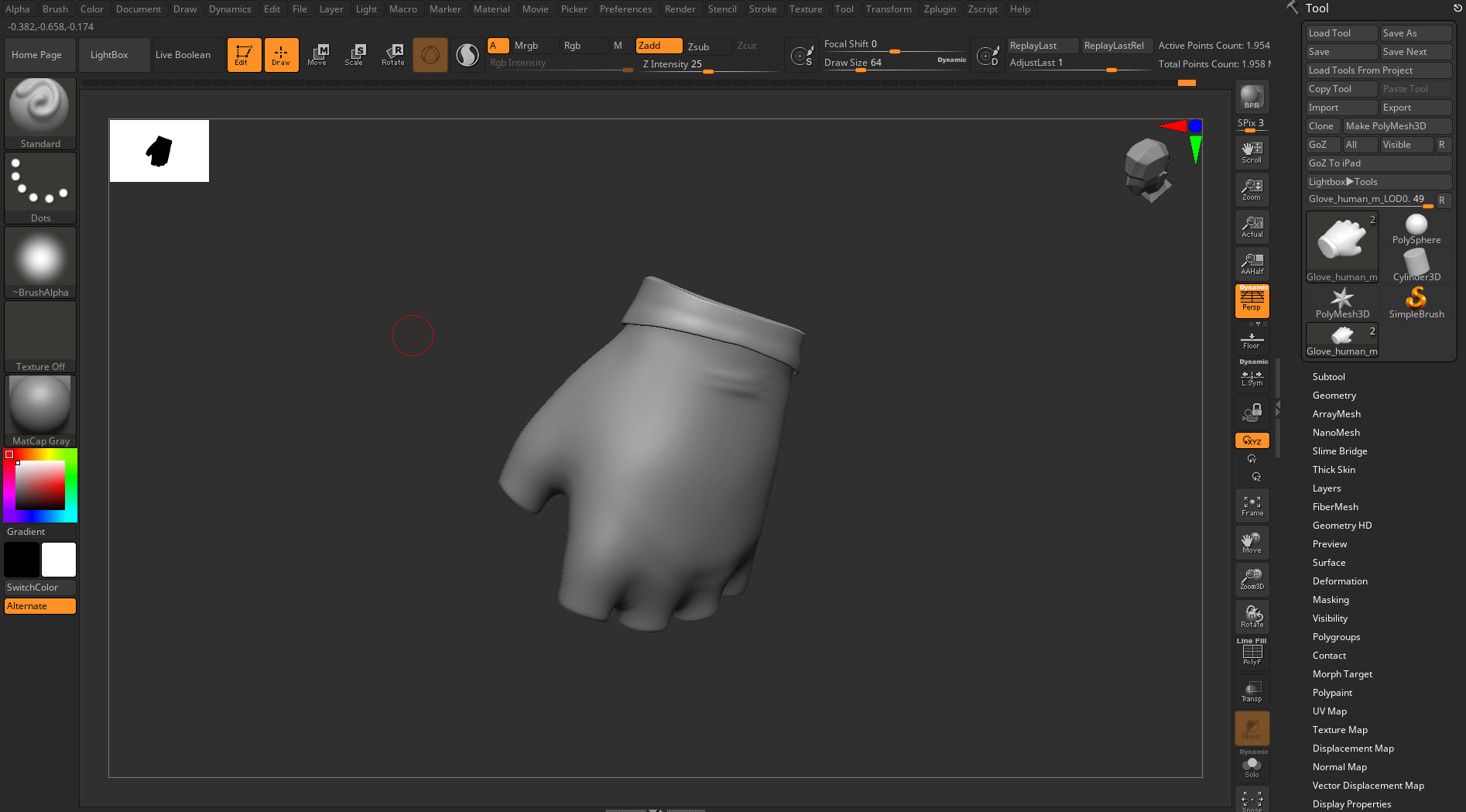Select the Rotate tool in top toolbar

[392, 55]
